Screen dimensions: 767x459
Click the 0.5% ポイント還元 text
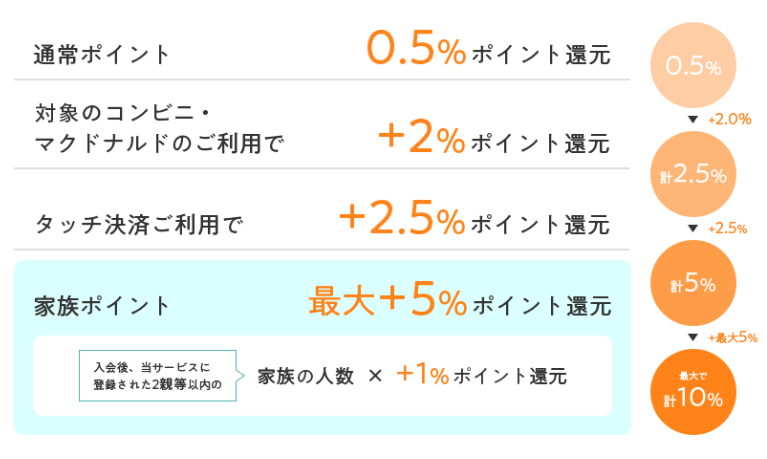point(489,48)
